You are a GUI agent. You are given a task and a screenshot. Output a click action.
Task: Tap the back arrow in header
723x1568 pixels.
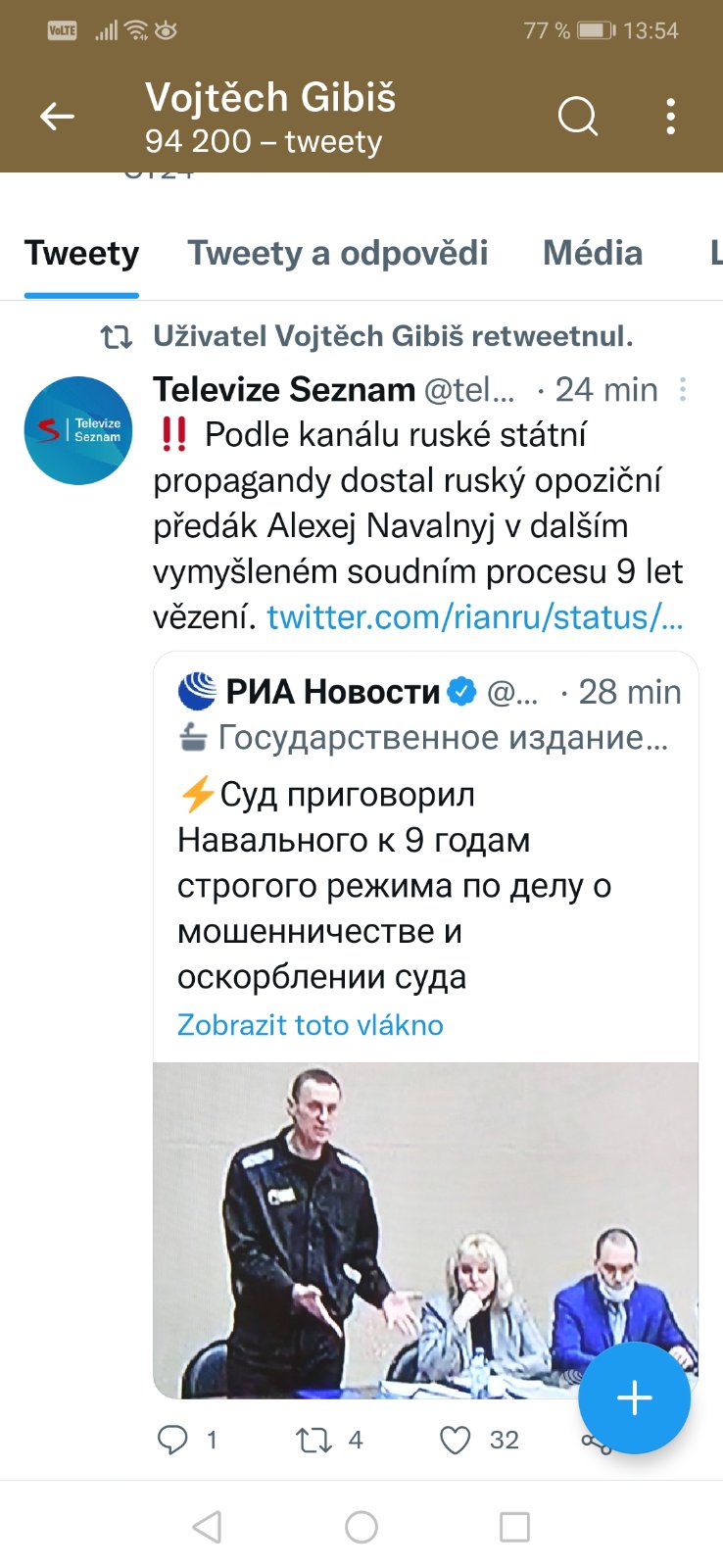click(57, 118)
